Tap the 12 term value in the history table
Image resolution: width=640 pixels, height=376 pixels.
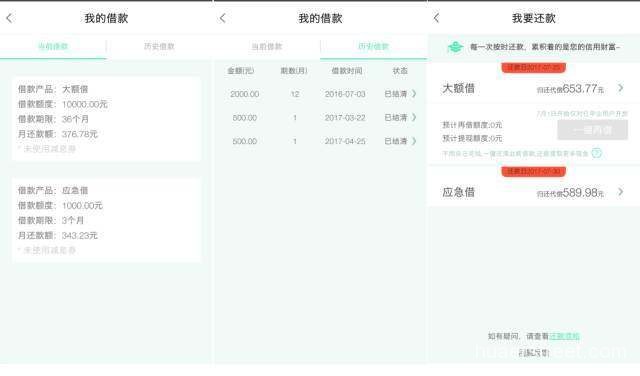pyautogui.click(x=295, y=94)
